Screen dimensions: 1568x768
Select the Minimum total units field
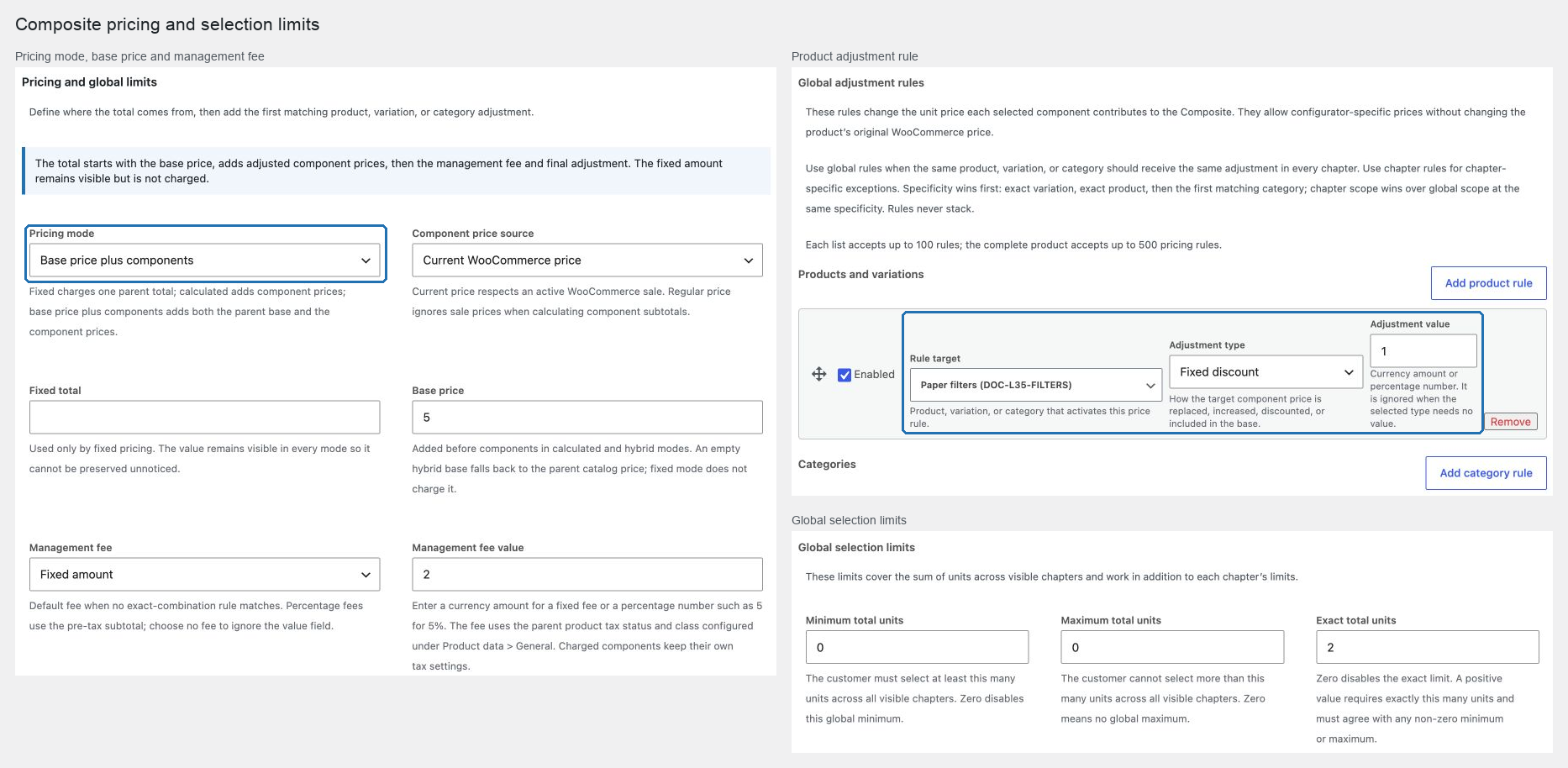click(x=917, y=647)
